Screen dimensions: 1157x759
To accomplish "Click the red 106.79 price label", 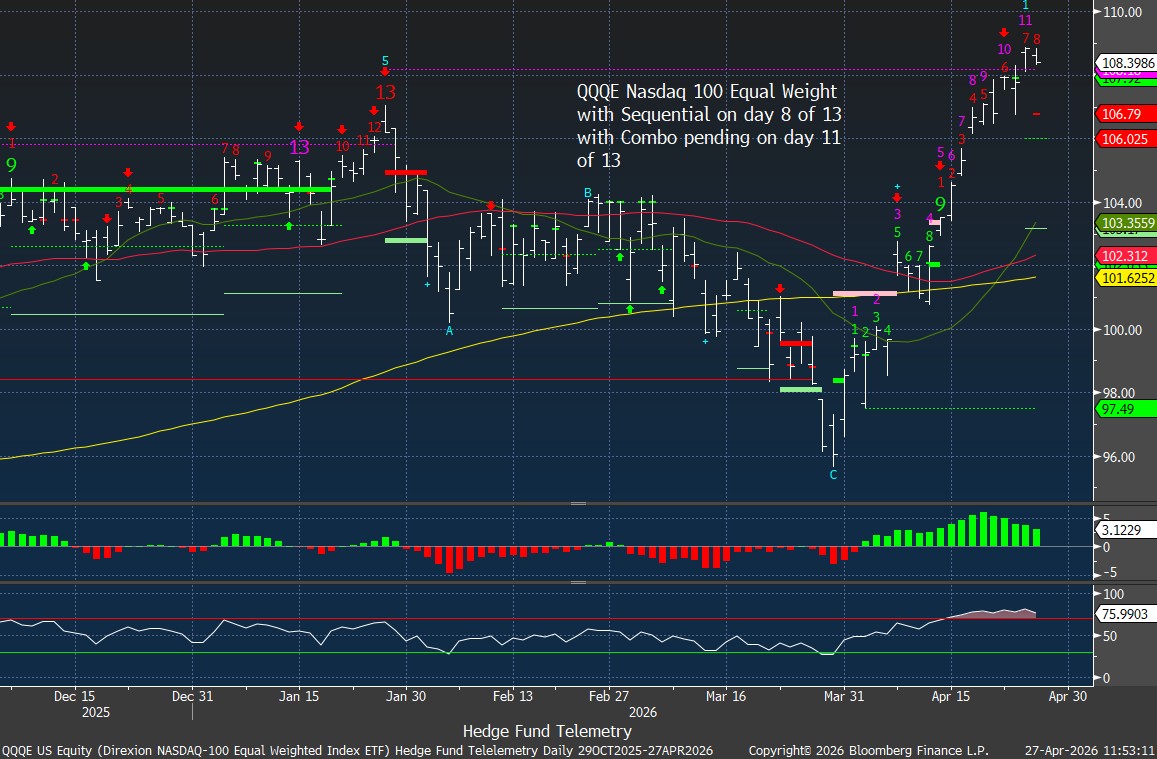I will pos(1120,114).
